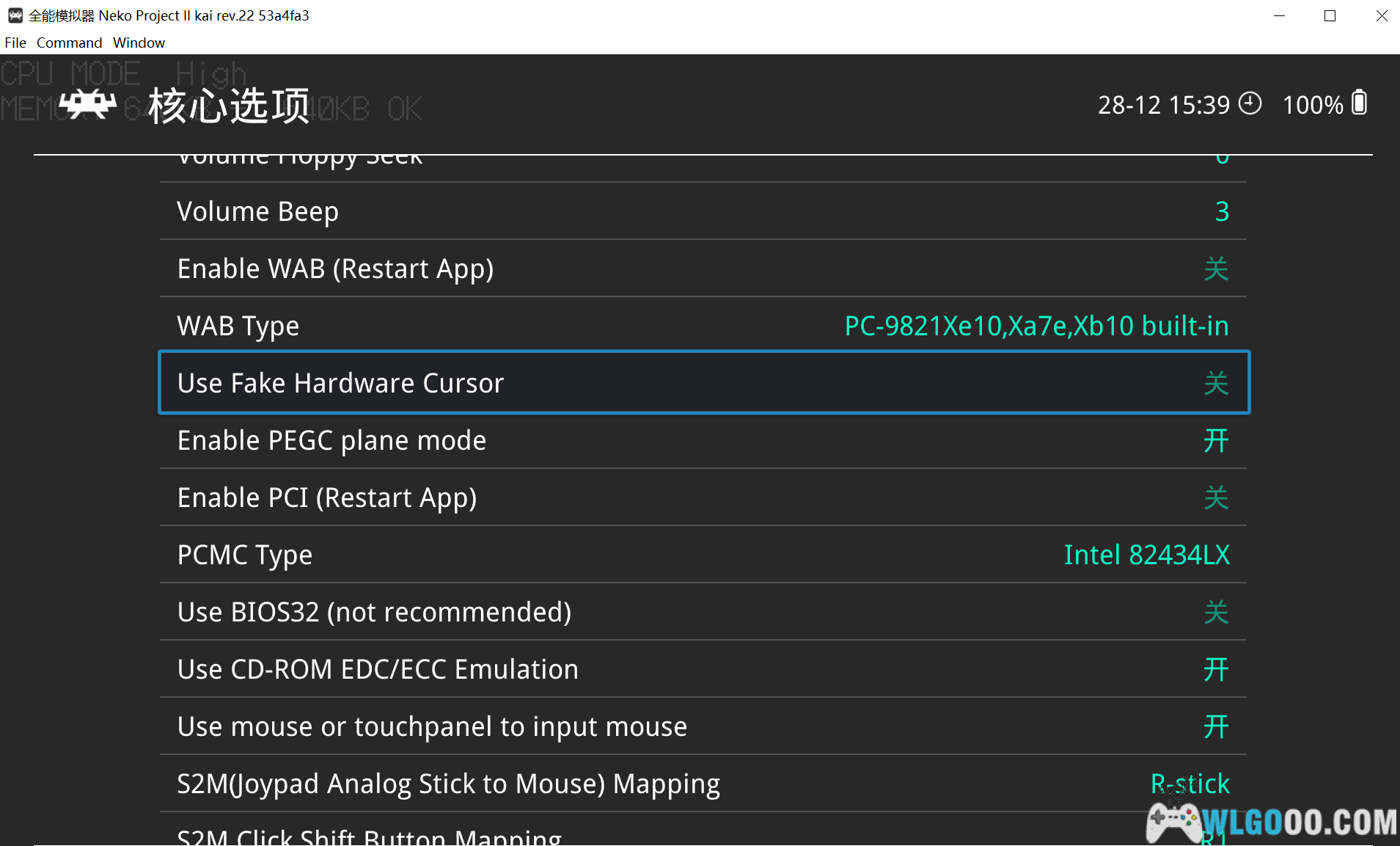Screen dimensions: 1400x846
Task: Select the Volume Beep setting row
Action: pyautogui.click(x=703, y=211)
